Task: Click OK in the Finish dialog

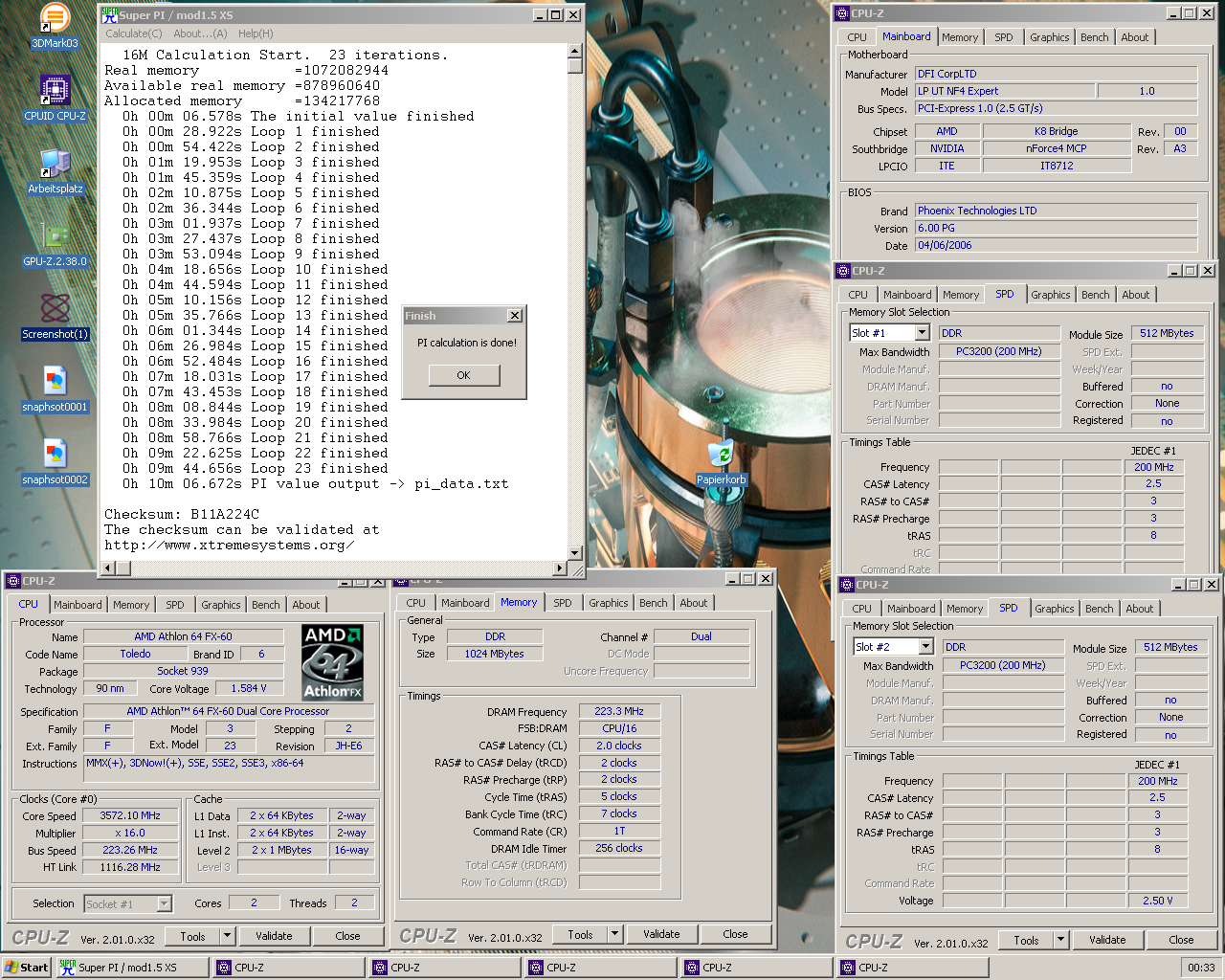Action: (463, 375)
